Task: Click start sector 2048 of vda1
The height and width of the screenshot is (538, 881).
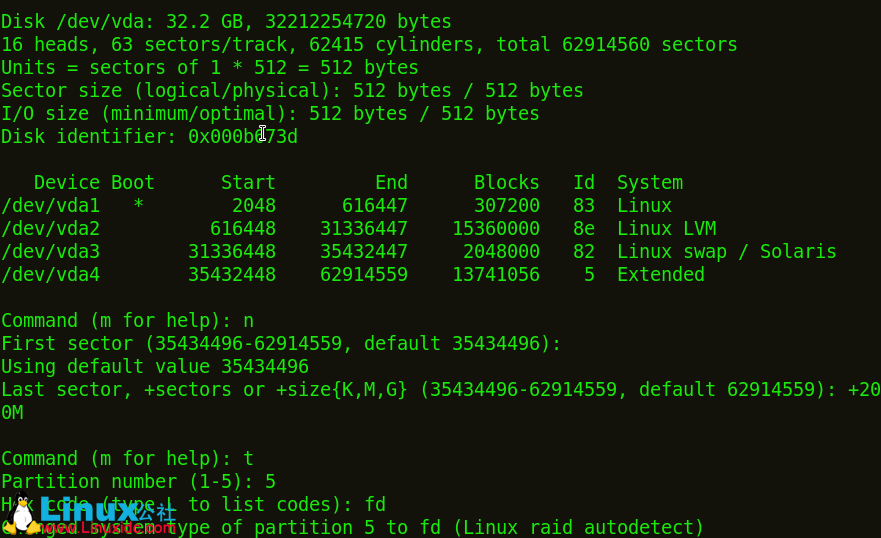Action: tap(254, 206)
